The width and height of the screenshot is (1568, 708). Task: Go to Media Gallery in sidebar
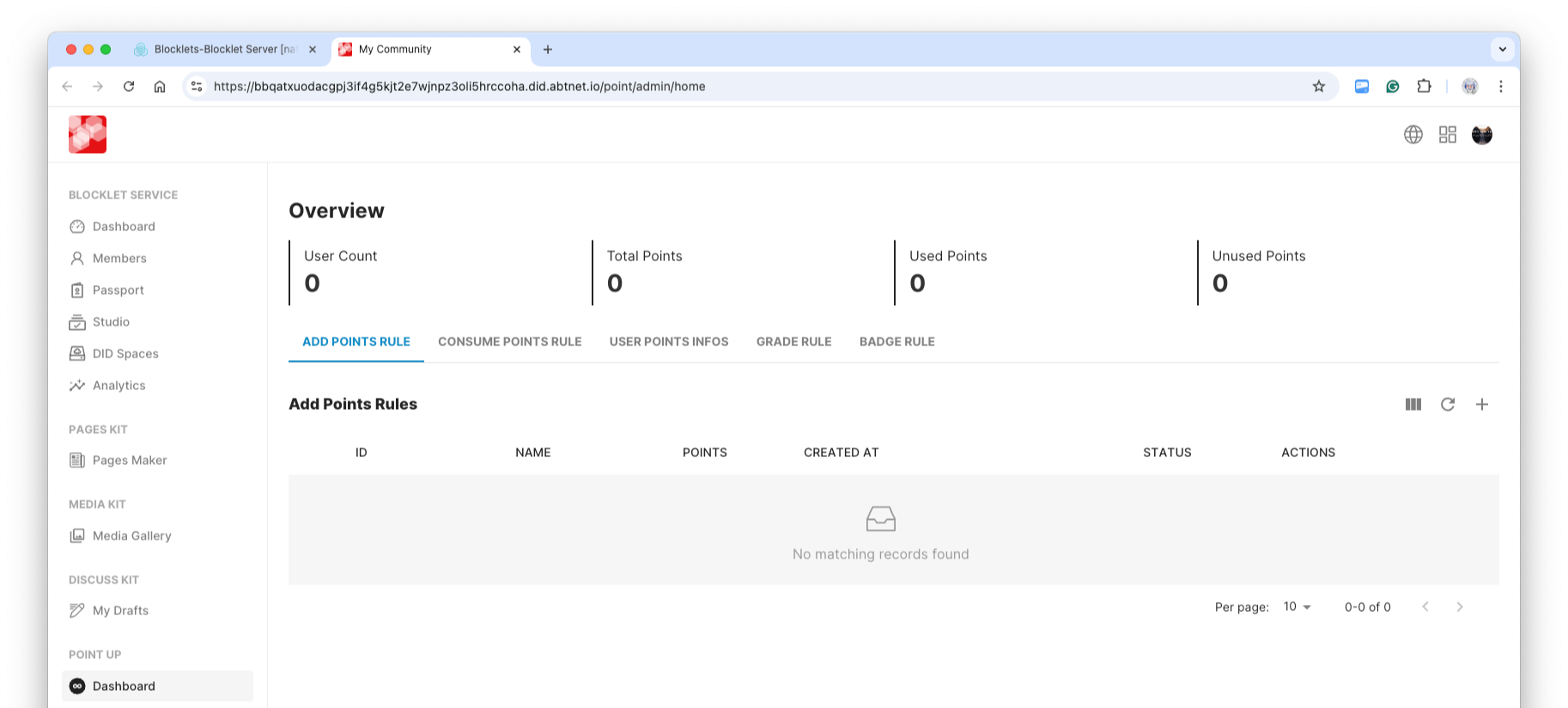pyautogui.click(x=131, y=536)
